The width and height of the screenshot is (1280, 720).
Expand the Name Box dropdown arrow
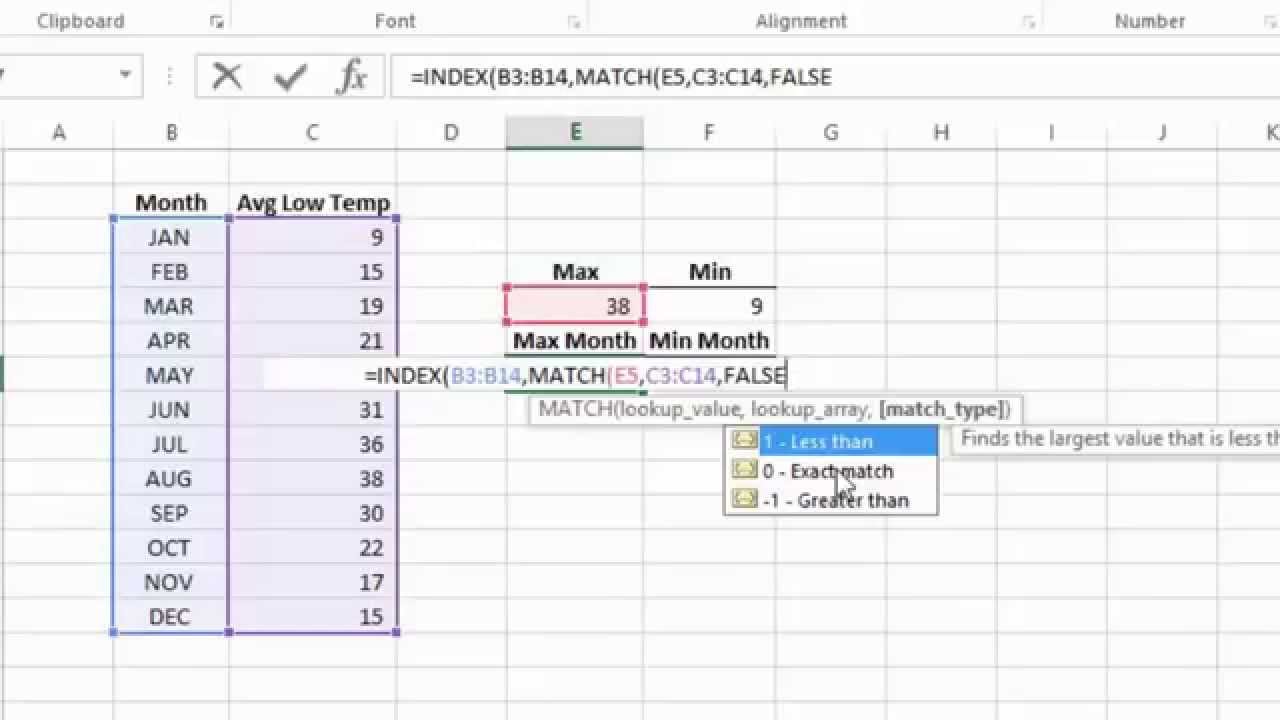point(125,75)
